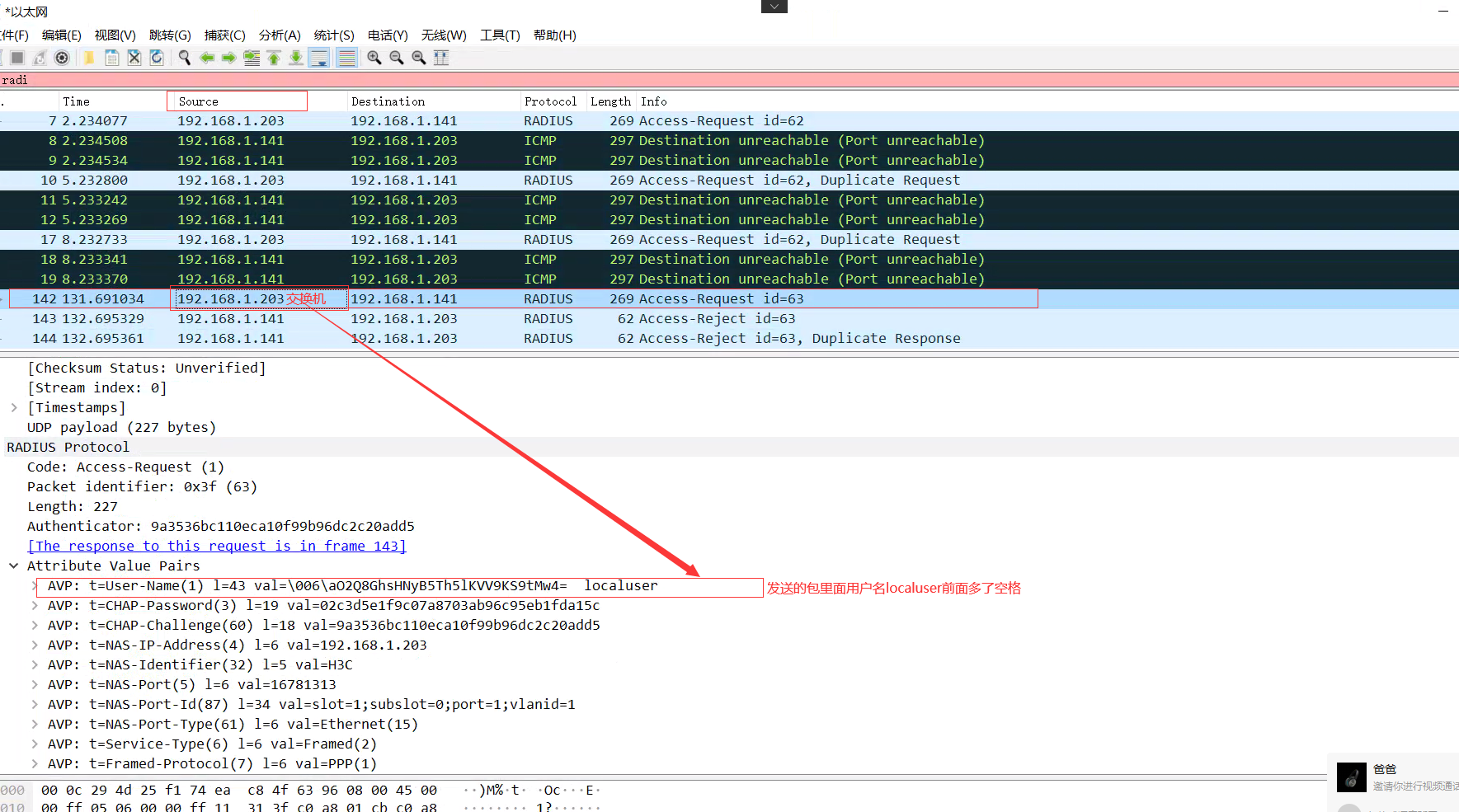1459x812 pixels.
Task: Expand the [Timestamps] tree node
Action: point(14,407)
